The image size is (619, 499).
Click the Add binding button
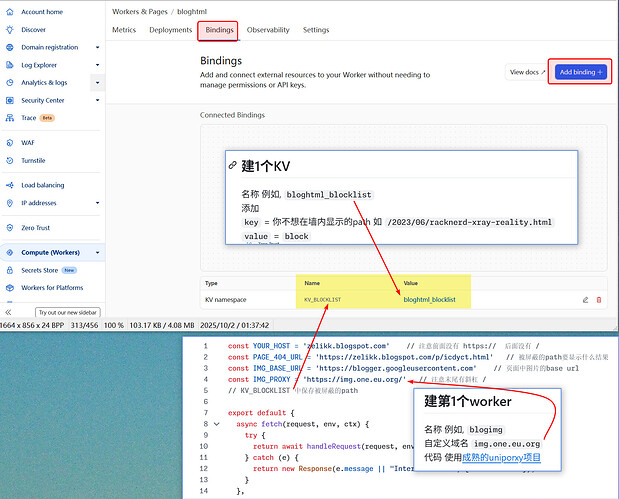point(581,72)
